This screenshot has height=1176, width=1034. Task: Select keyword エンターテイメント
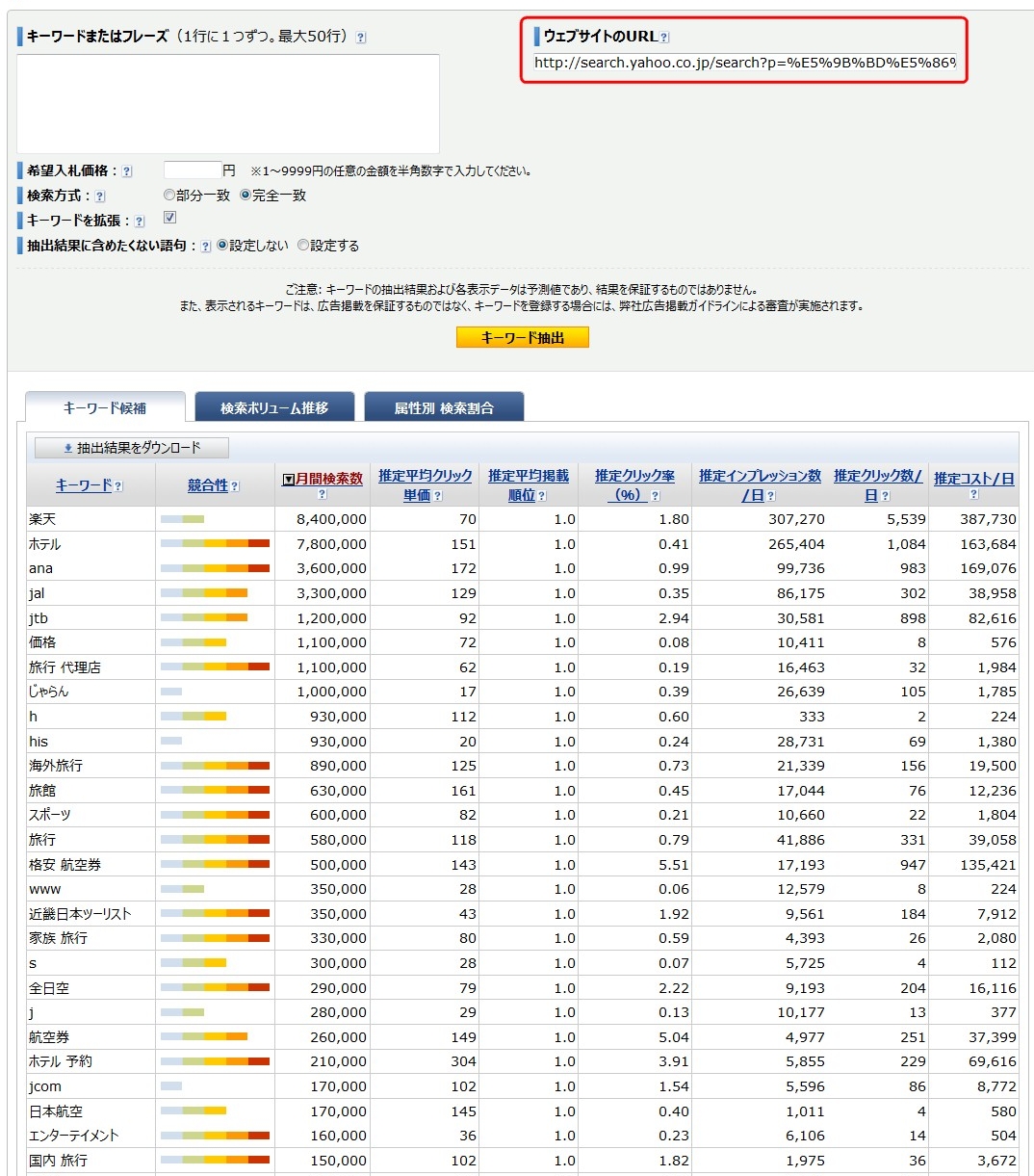74,1136
